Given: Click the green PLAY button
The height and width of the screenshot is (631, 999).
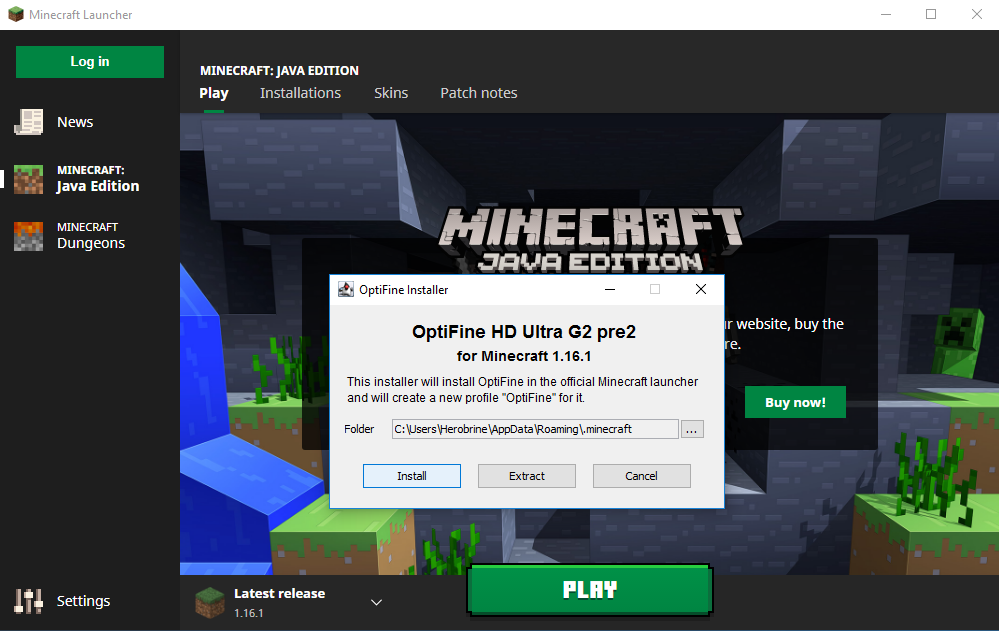Looking at the screenshot, I should 590,590.
